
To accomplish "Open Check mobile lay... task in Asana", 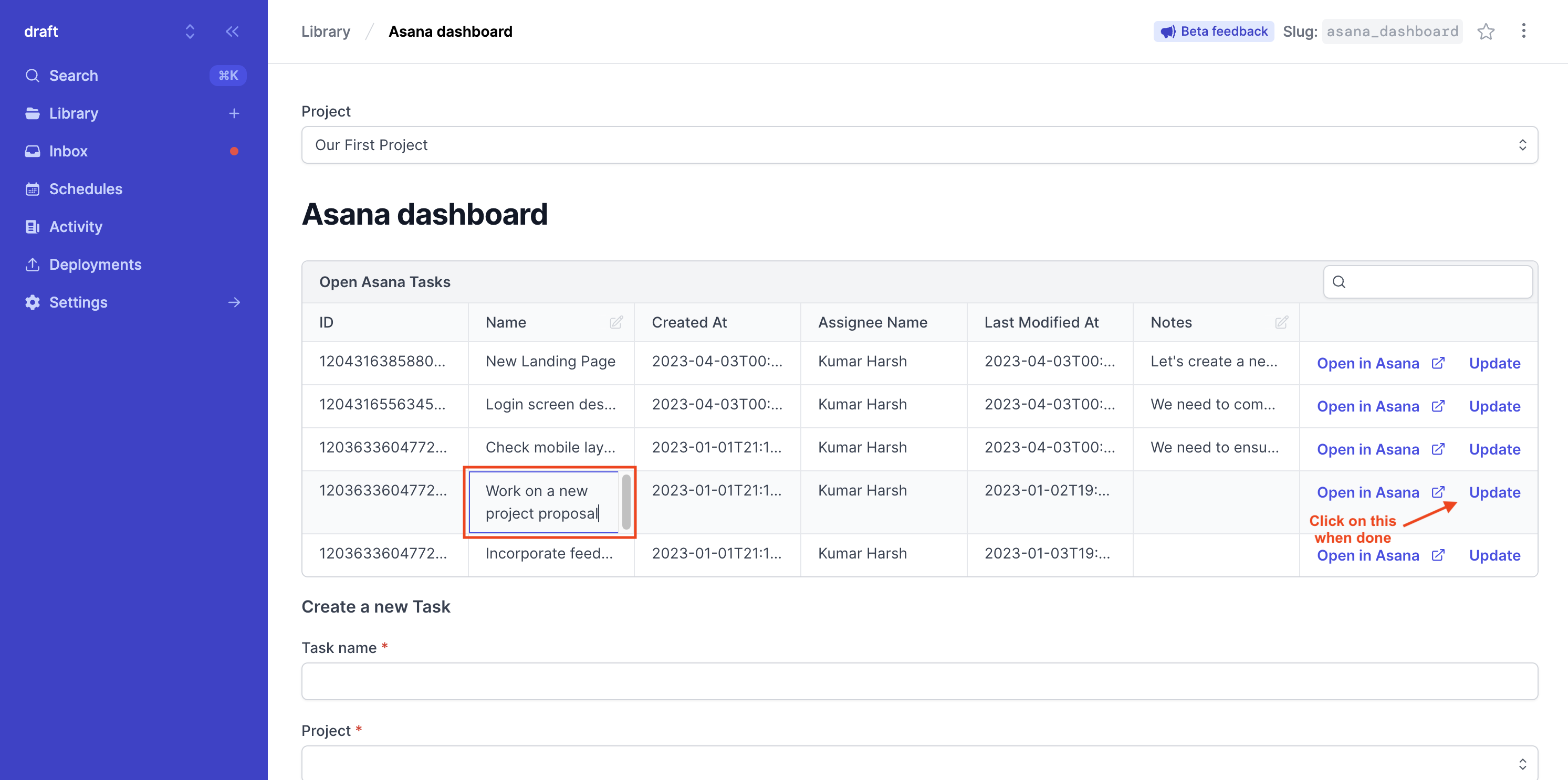I will pos(1380,450).
